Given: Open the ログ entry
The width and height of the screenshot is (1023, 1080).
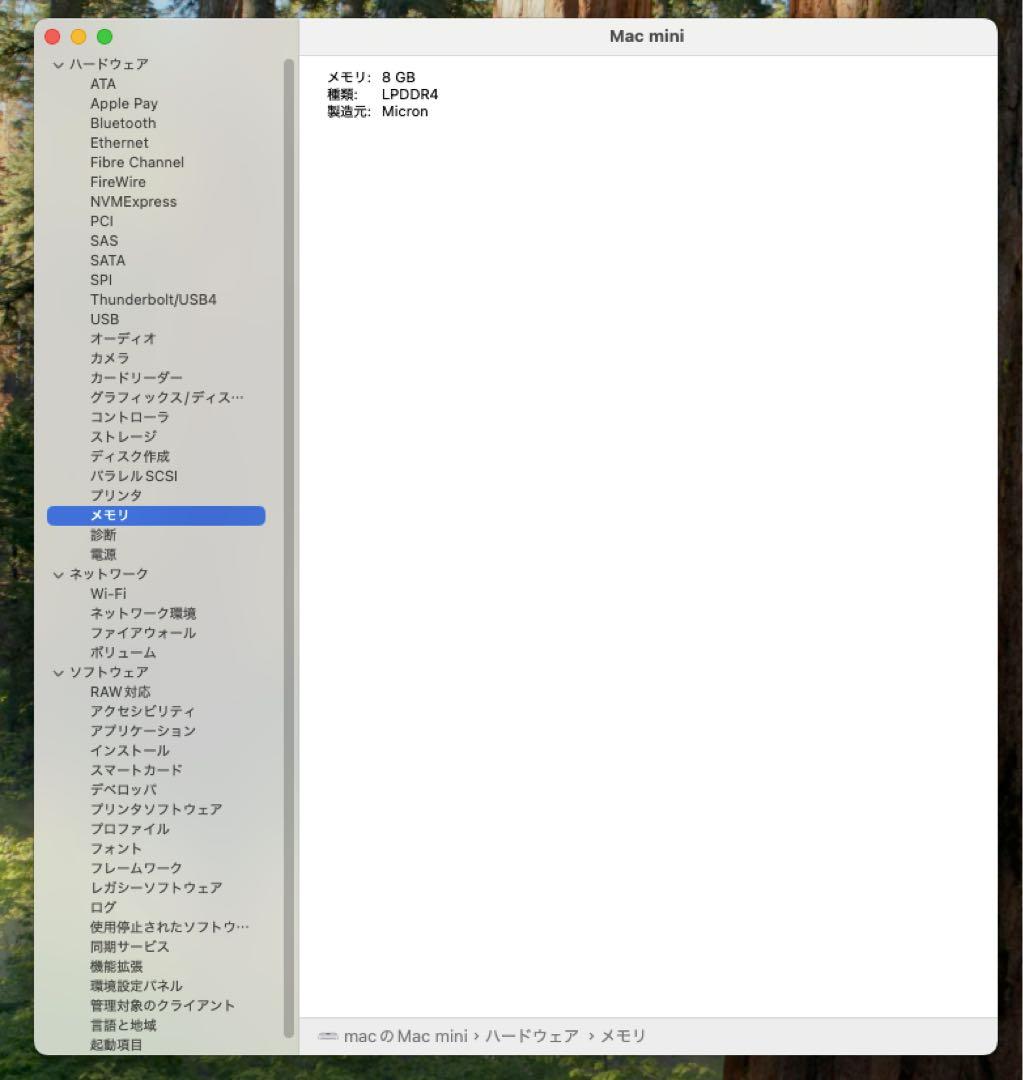Looking at the screenshot, I should coord(103,907).
